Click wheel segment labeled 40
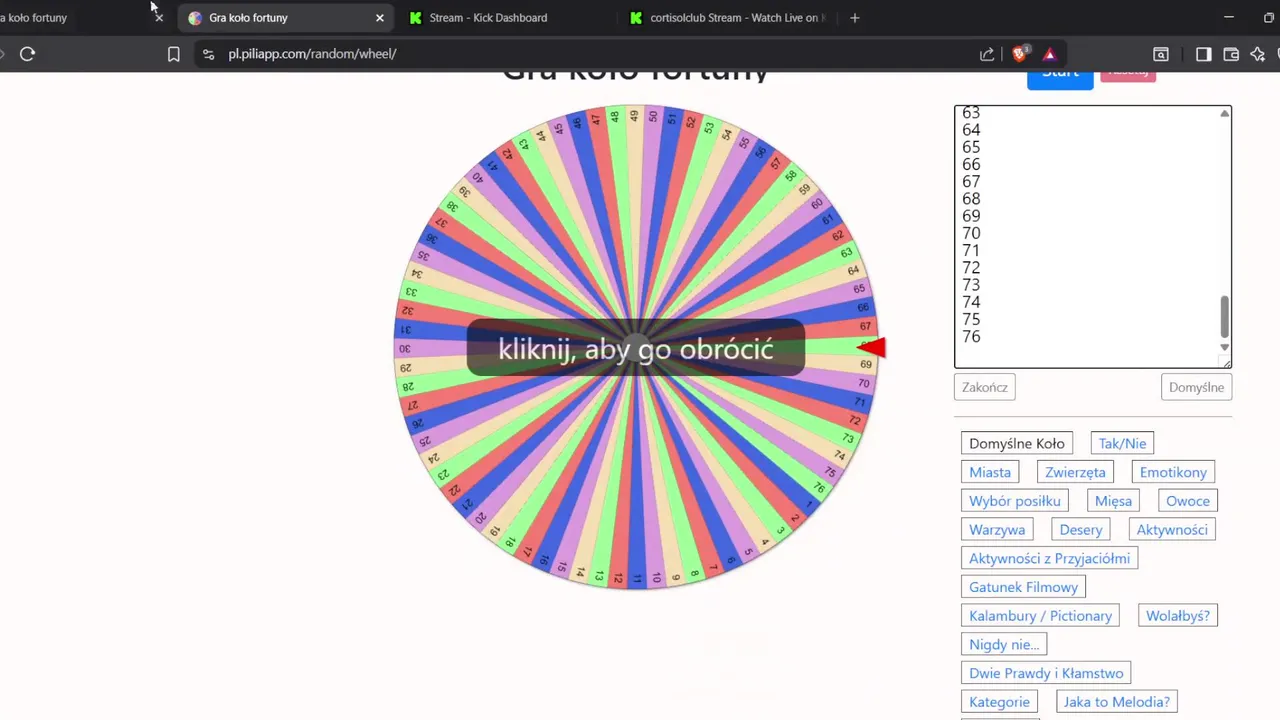 [x=477, y=177]
